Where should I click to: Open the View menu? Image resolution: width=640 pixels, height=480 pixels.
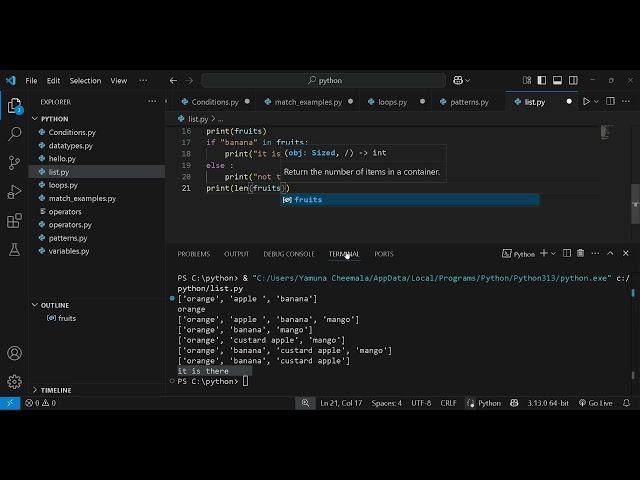tap(119, 80)
